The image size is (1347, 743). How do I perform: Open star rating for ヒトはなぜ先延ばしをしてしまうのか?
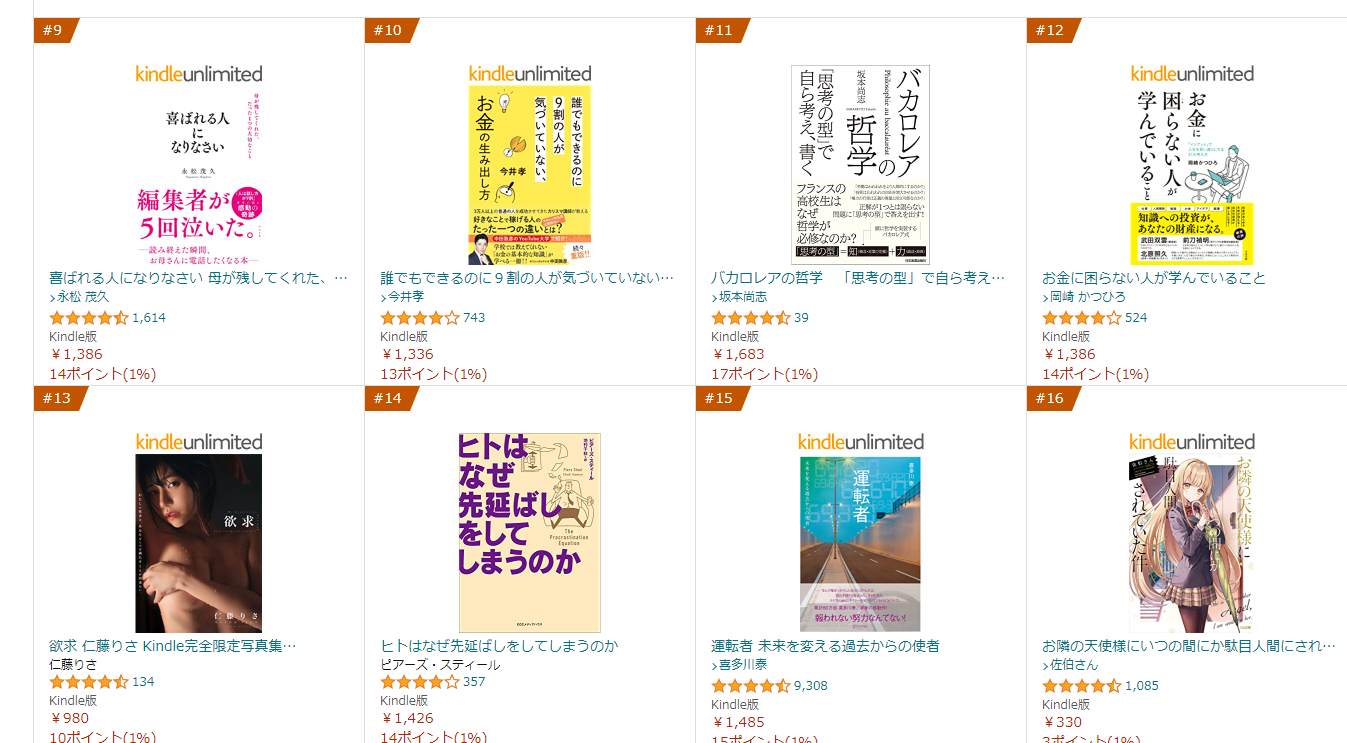(x=420, y=682)
